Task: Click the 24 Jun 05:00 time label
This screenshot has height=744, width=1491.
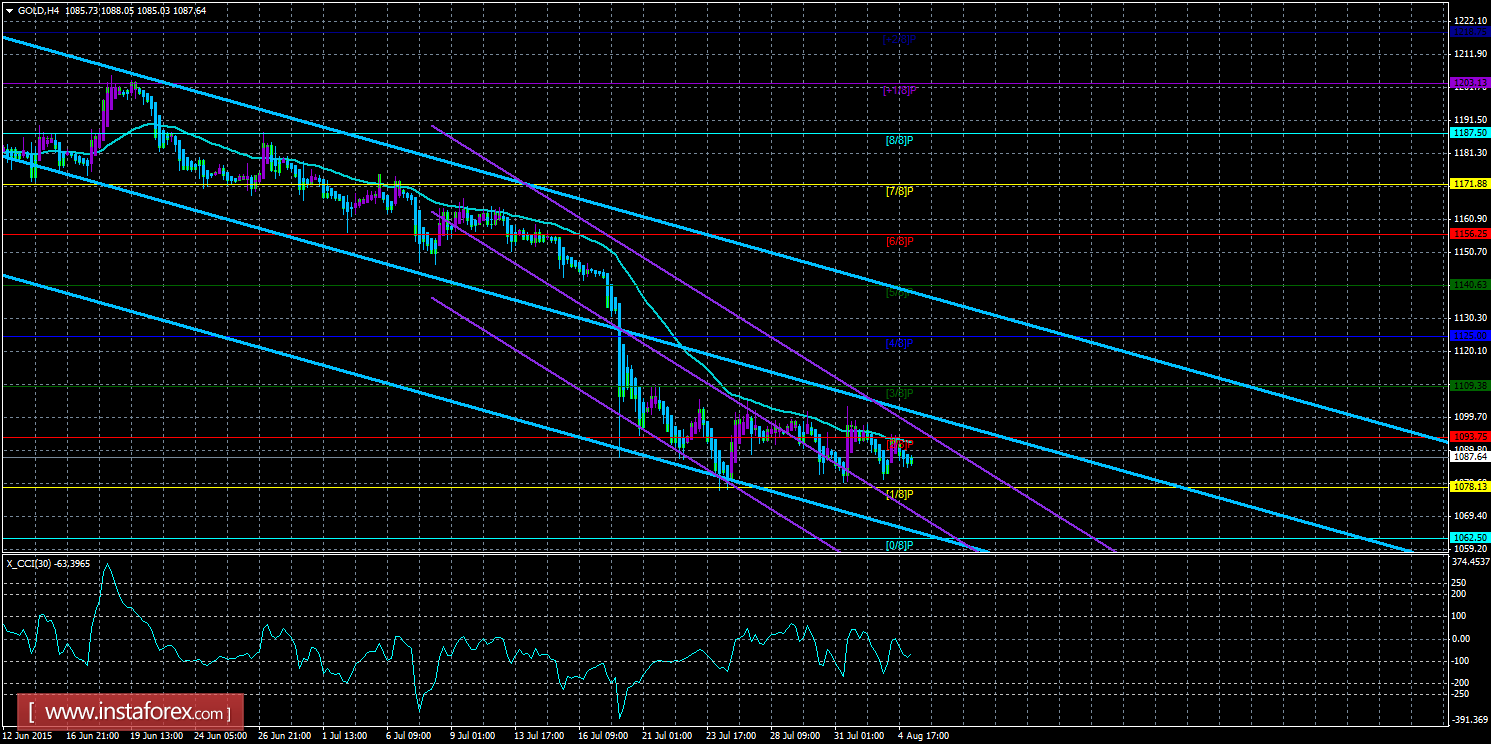Action: (222, 735)
